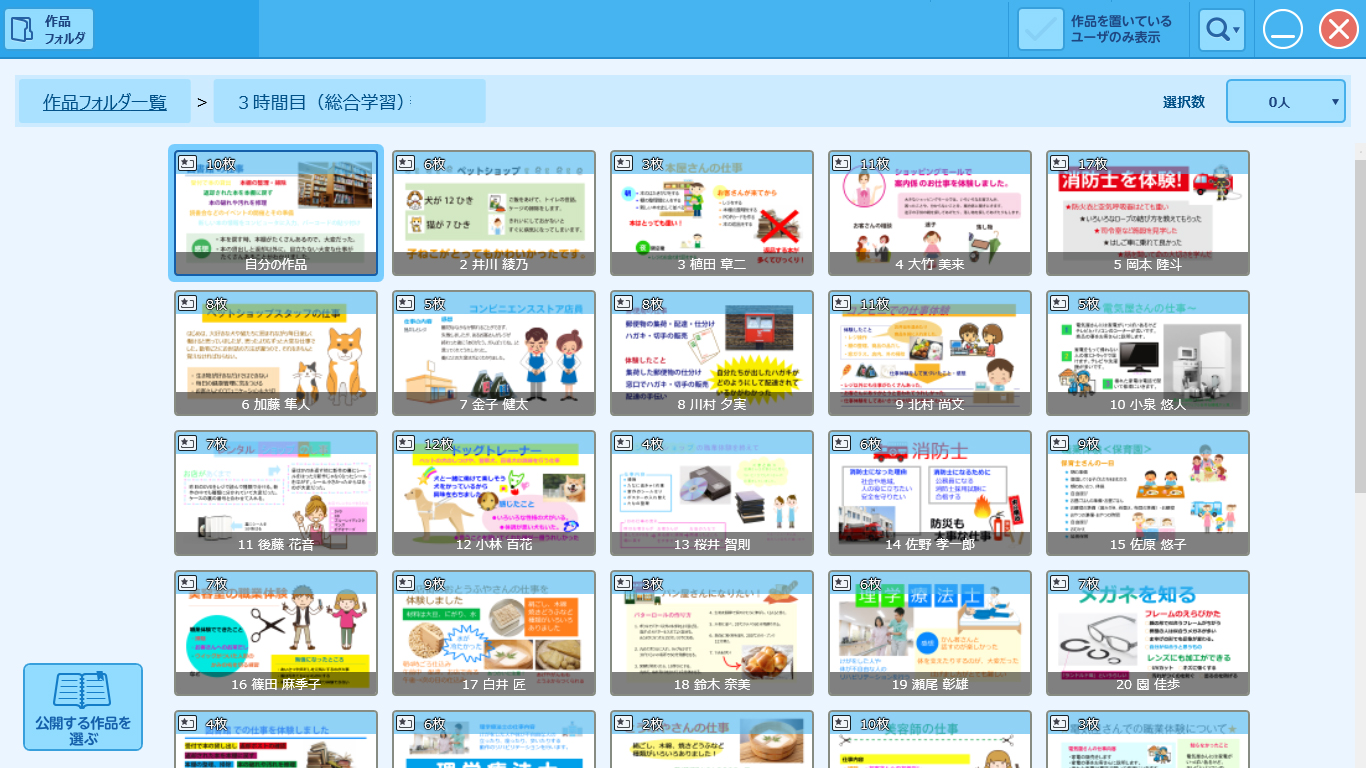The image size is (1366, 768).
Task: Open 岡本 陸斗's work thumbnail
Action: coord(1148,213)
